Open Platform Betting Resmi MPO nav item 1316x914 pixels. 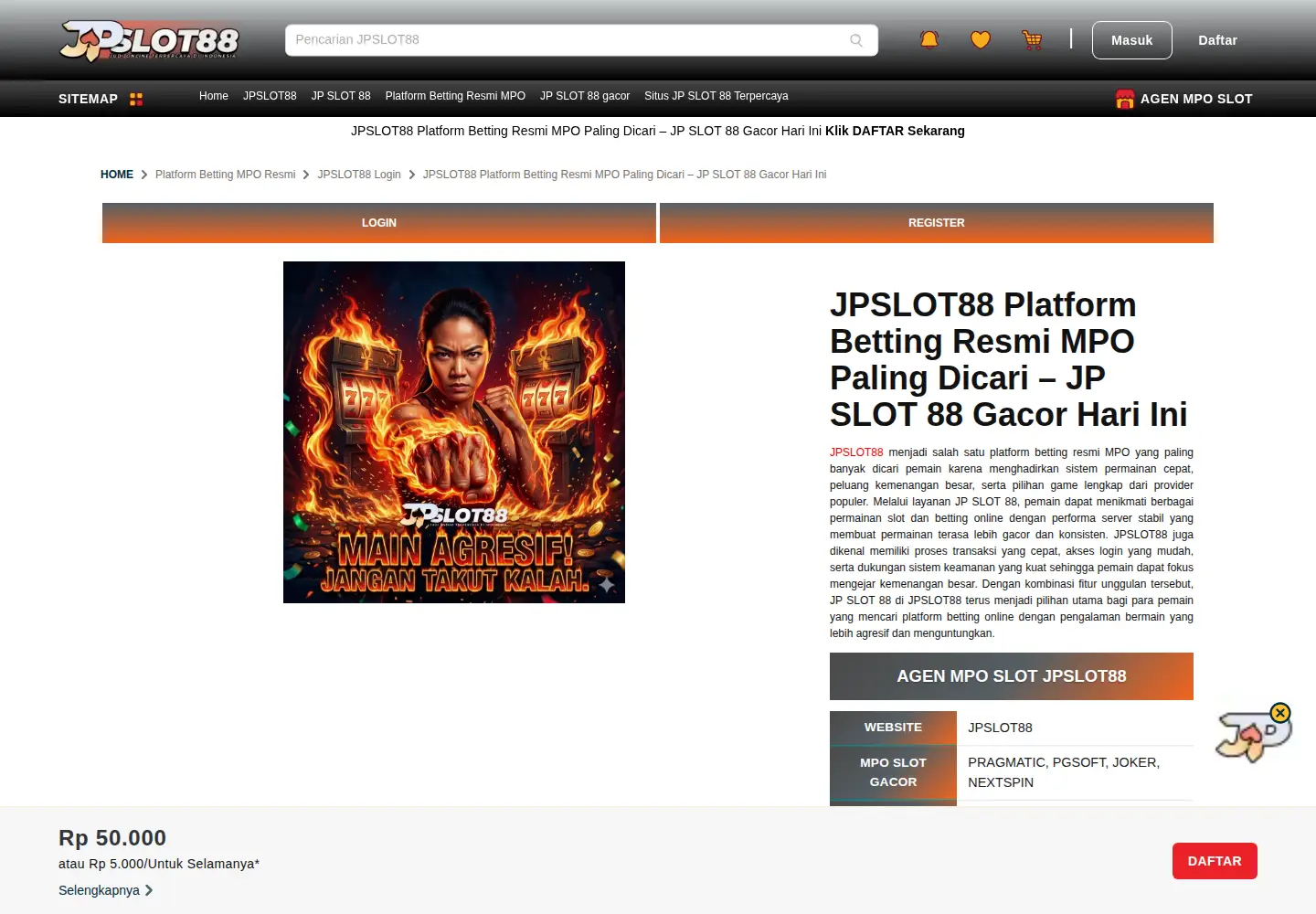tap(455, 96)
